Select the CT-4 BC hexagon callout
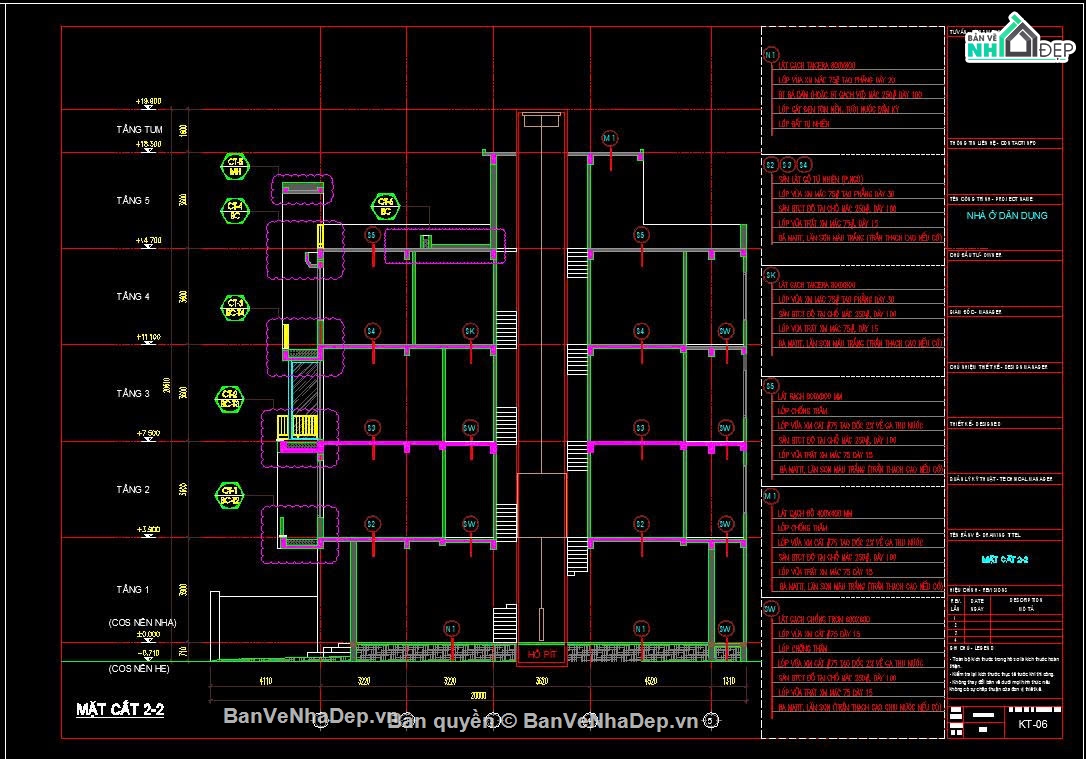The width and height of the screenshot is (1086, 759). tap(235, 211)
